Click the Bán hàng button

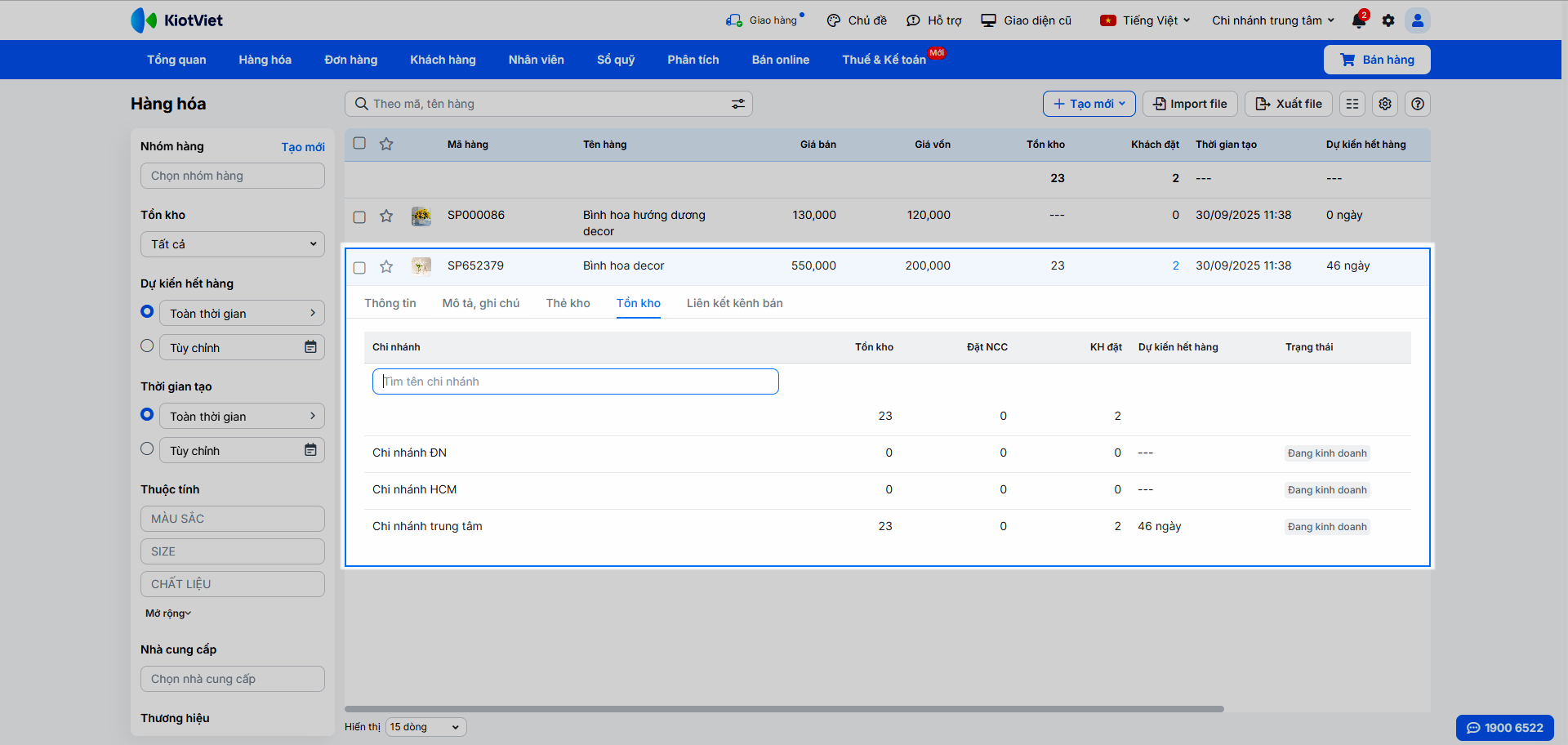pyautogui.click(x=1377, y=60)
